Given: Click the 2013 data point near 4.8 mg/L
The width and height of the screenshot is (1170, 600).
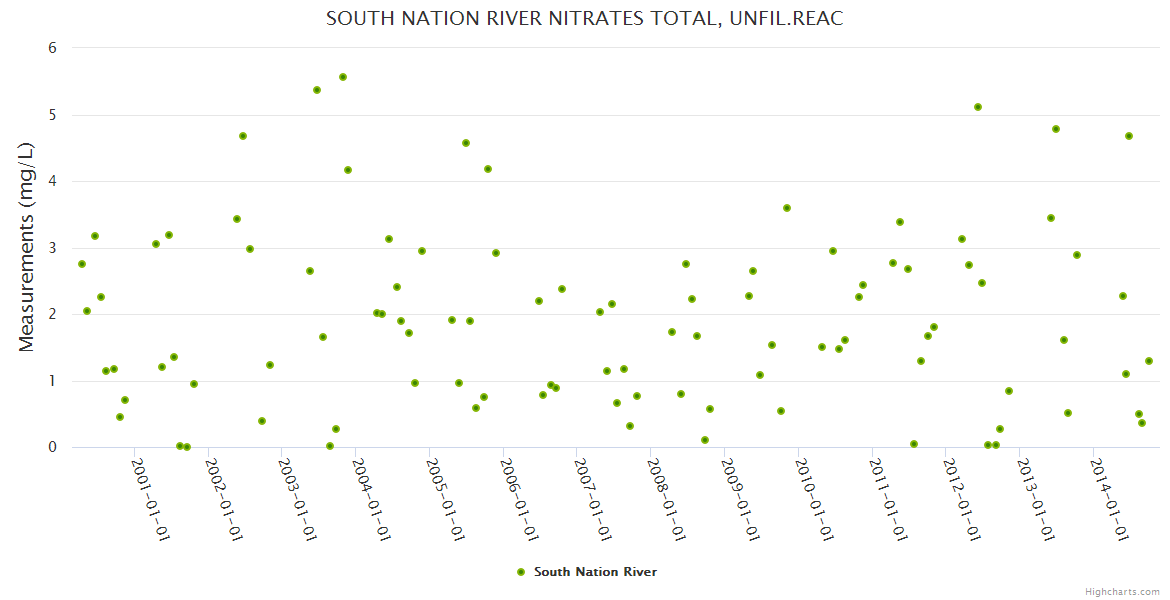Looking at the screenshot, I should point(1056,129).
